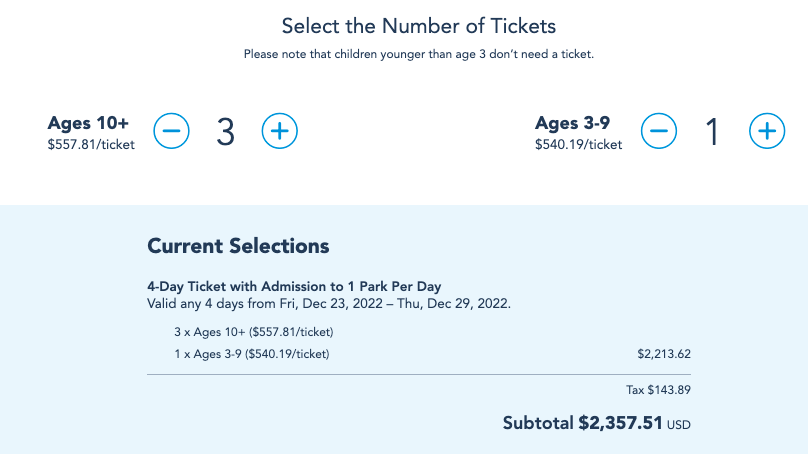The image size is (808, 454).
Task: Click the Subtotal $2,357.51 amount
Action: [x=620, y=423]
